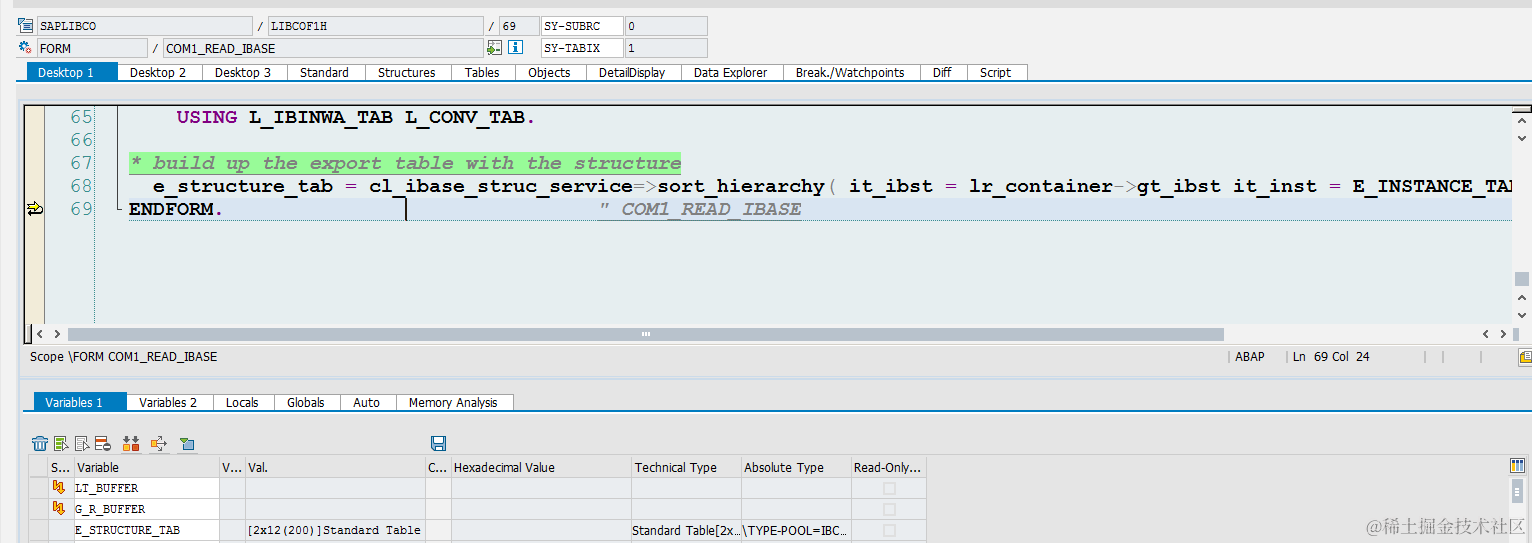
Task: Click the Variable column header
Action: click(146, 467)
